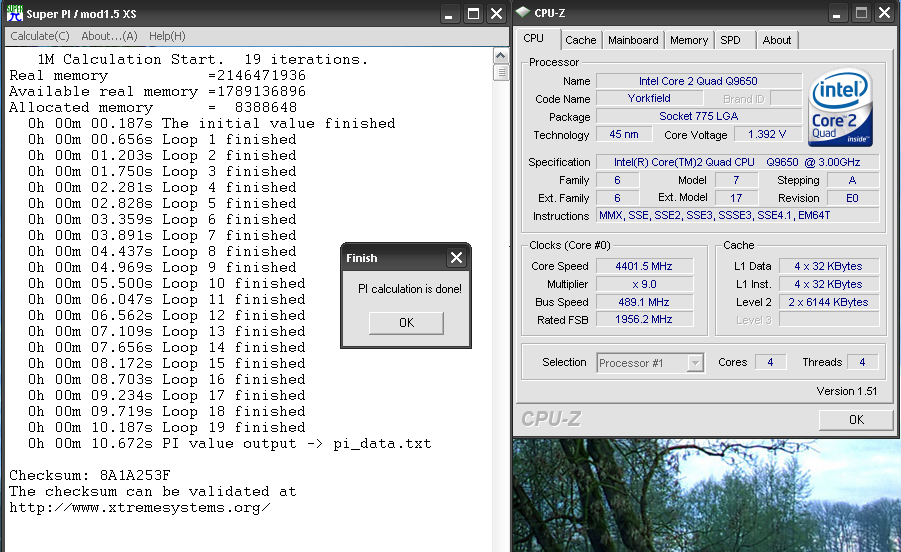Switch to the Memory tab

tap(688, 40)
